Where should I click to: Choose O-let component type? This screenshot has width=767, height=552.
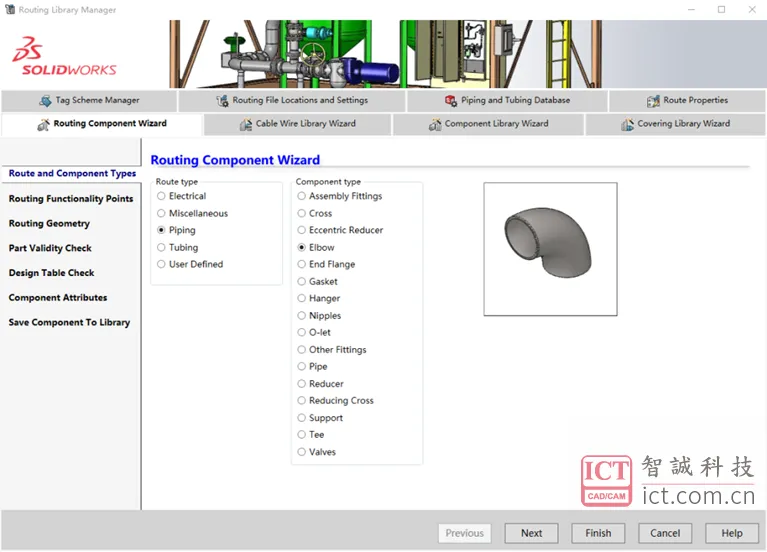point(301,332)
